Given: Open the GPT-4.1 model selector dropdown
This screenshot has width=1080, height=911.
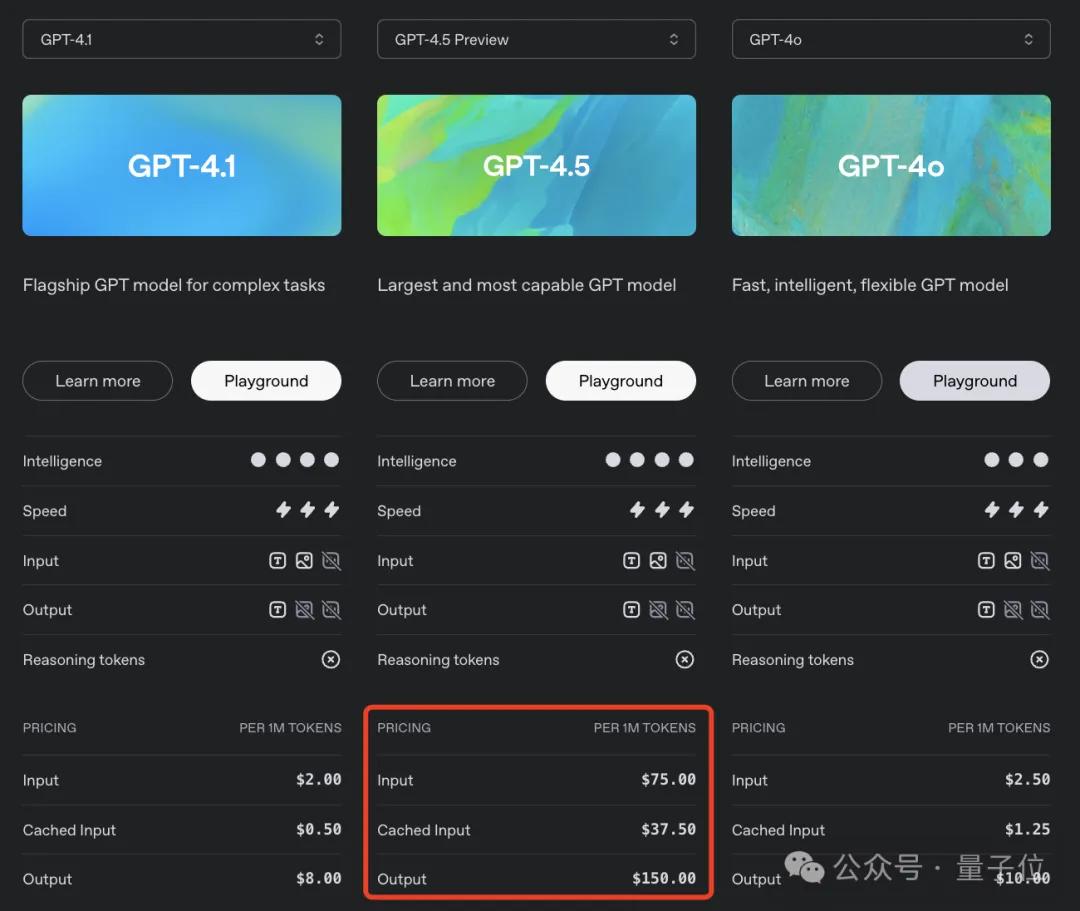Looking at the screenshot, I should [181, 39].
